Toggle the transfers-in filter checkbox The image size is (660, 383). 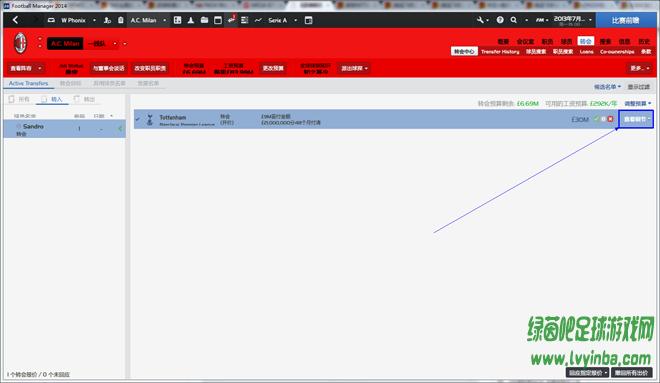click(44, 99)
